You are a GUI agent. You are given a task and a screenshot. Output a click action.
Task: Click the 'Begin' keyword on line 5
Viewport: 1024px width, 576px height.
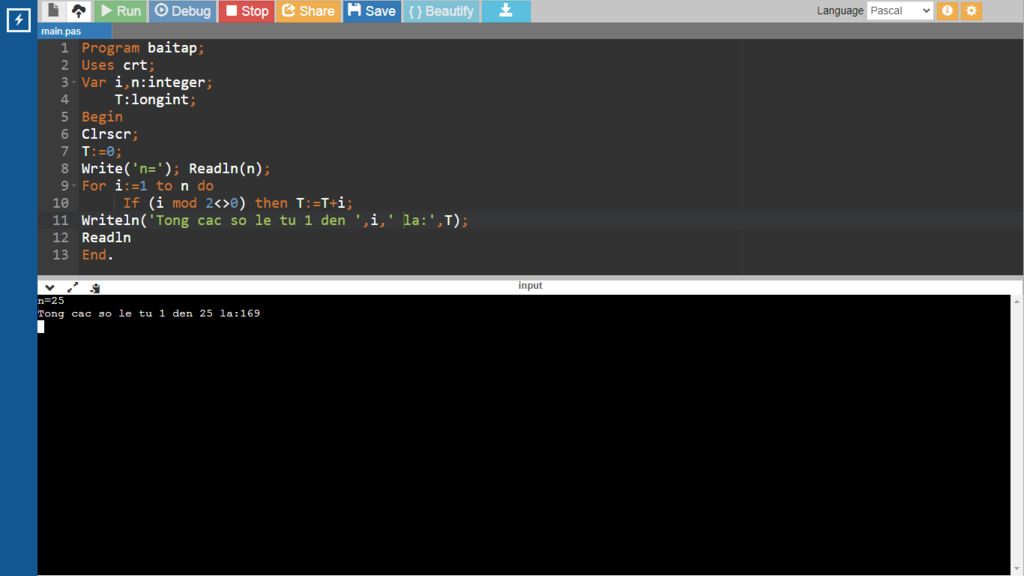[102, 117]
